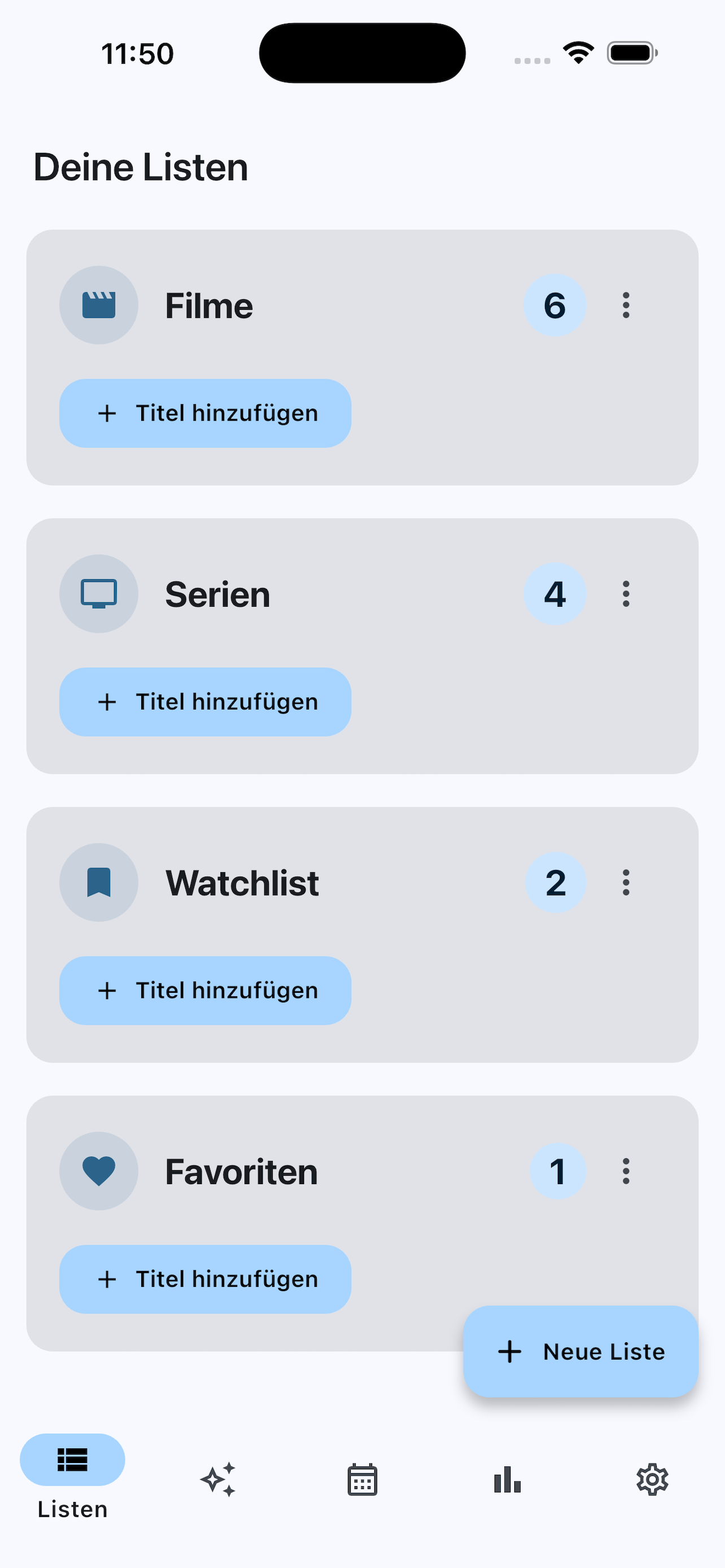Open the Favoriten three-dot menu

point(626,1171)
